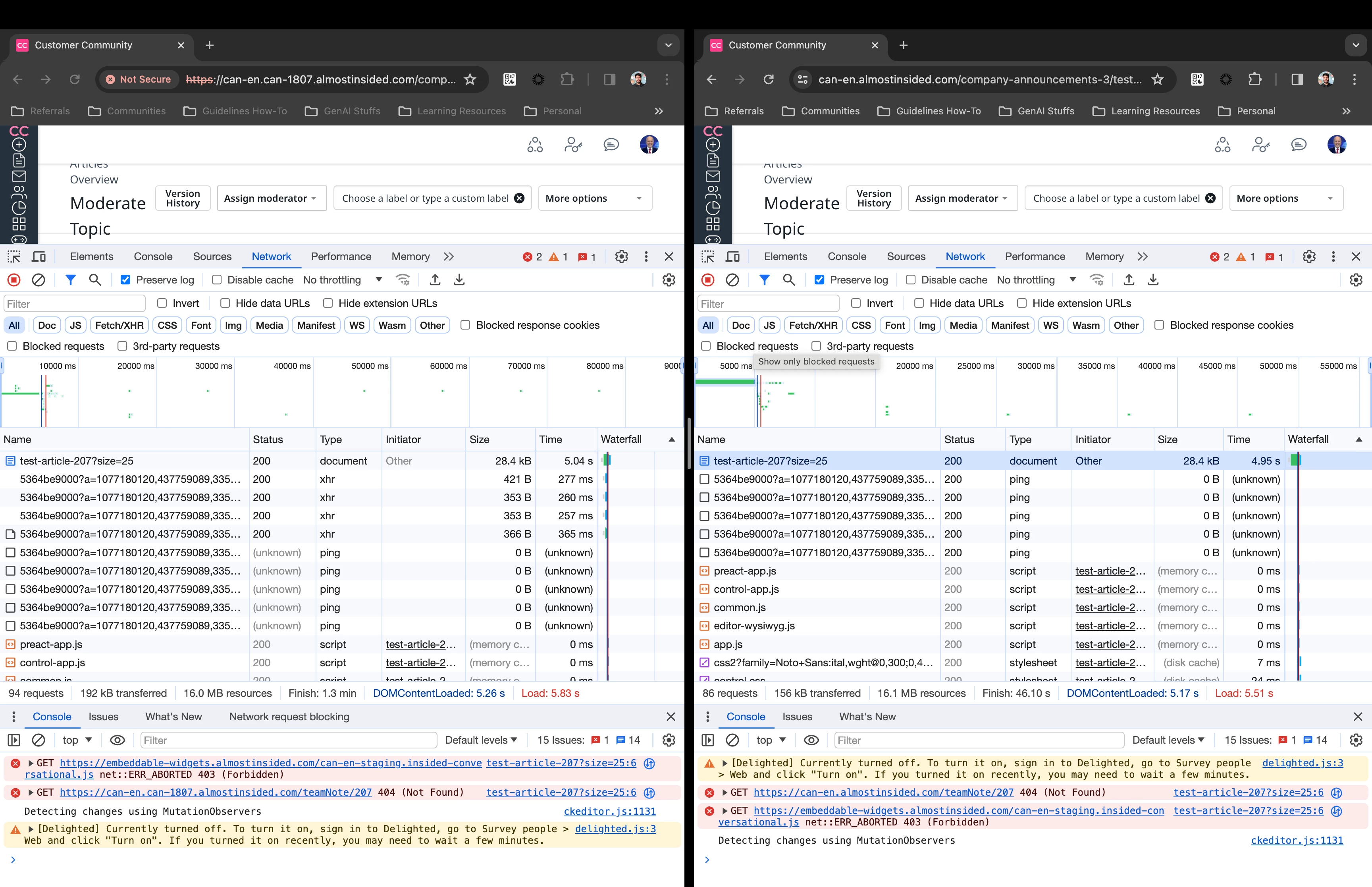Click the stop recording network log button in right DevTools
1372x887 pixels.
point(707,280)
